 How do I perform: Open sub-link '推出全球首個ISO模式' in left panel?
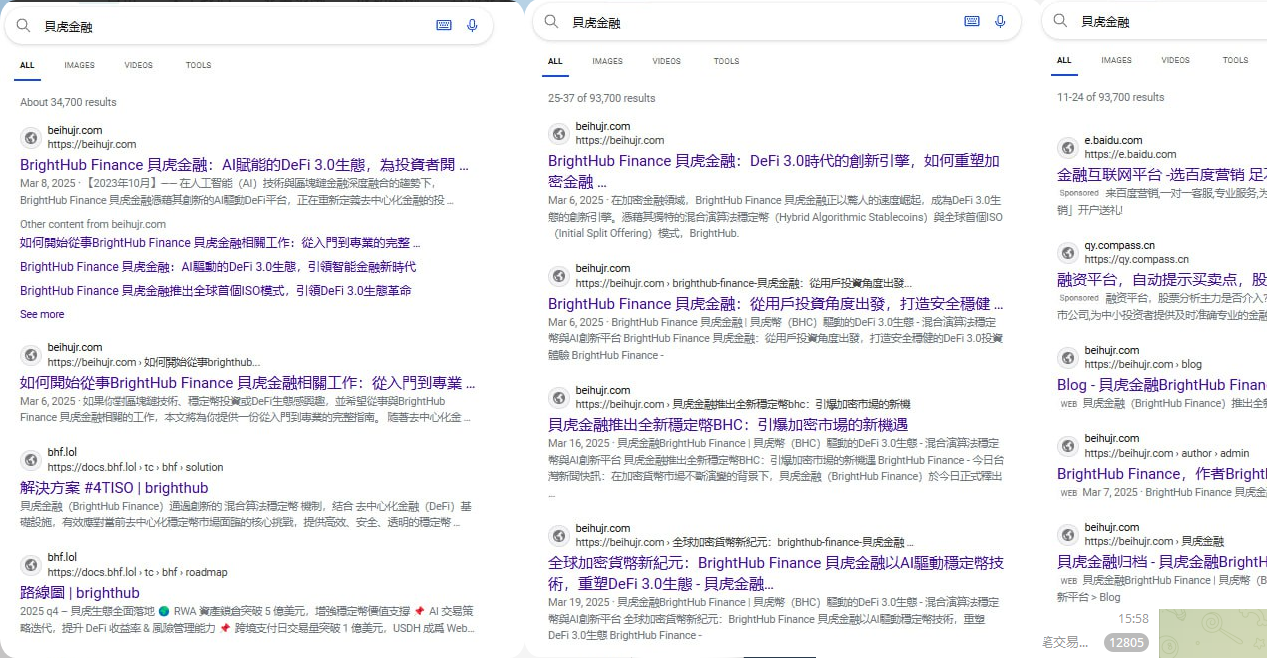[215, 291]
